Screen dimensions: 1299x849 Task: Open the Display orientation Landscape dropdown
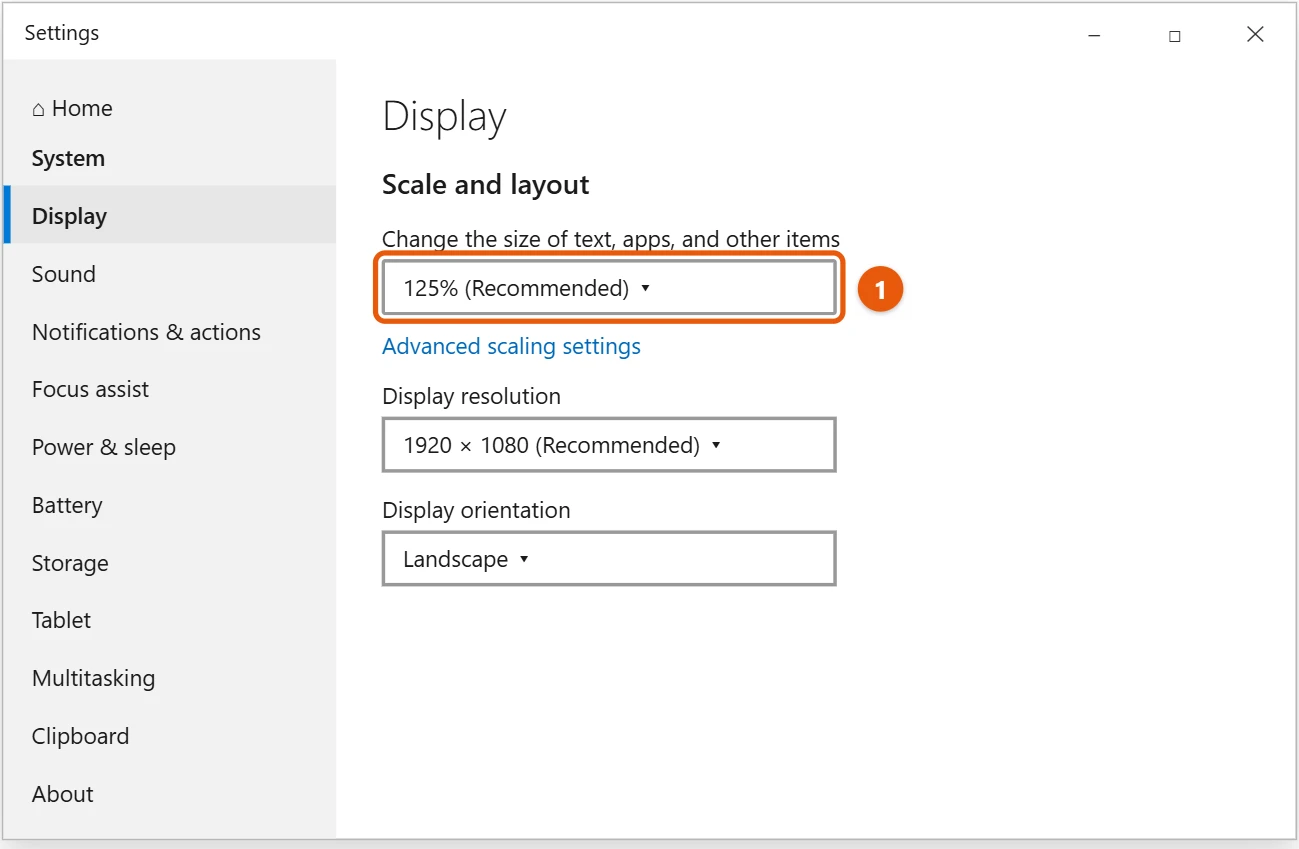[x=609, y=559]
